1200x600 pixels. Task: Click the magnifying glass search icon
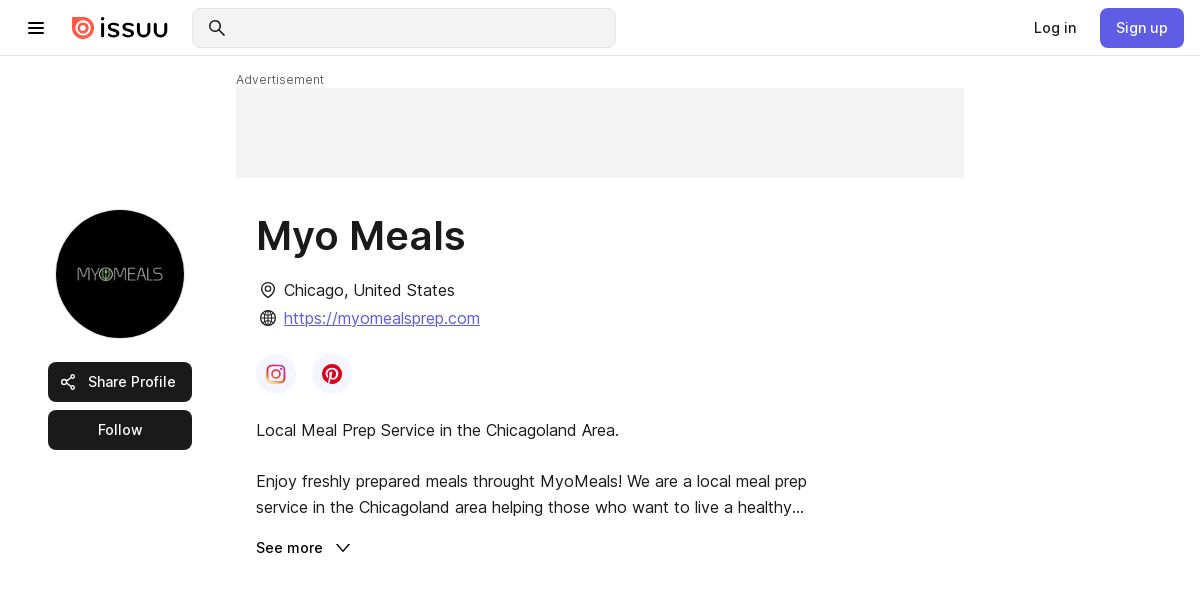pos(216,28)
